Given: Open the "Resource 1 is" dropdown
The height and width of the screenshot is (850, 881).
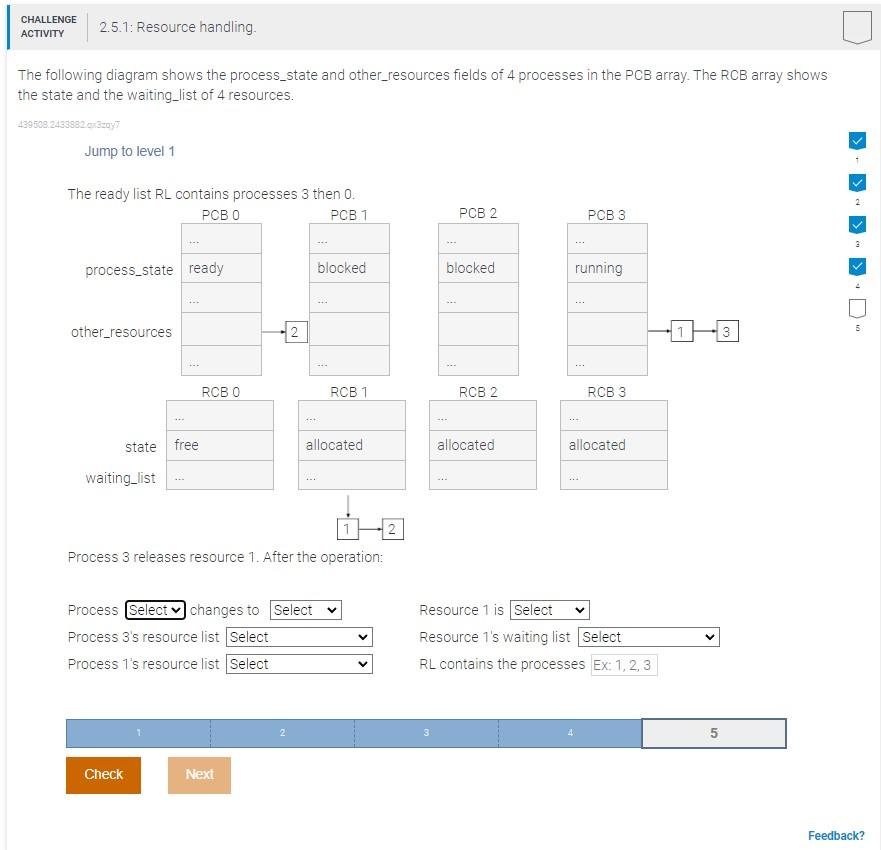Looking at the screenshot, I should (549, 609).
